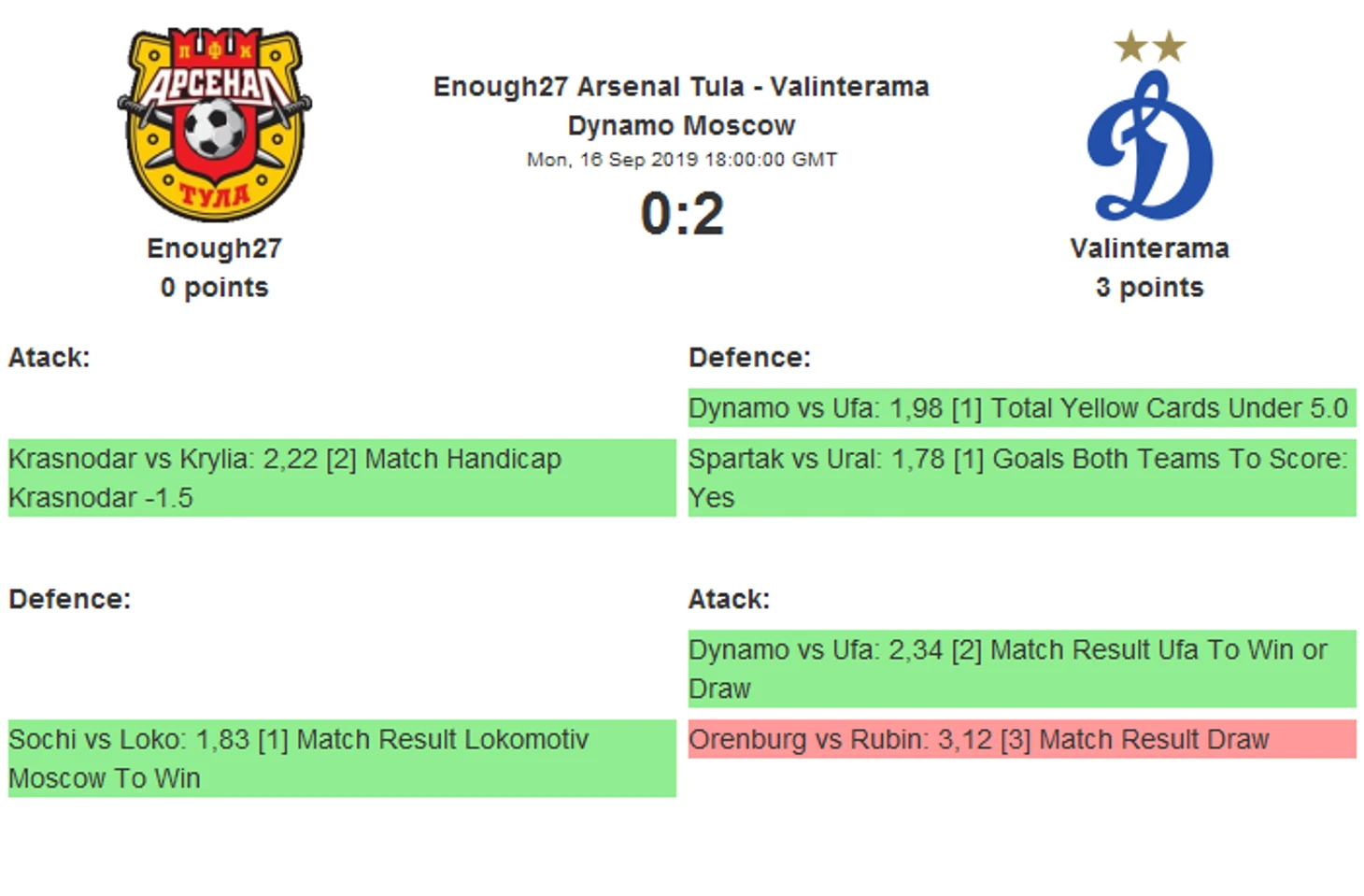Image resolution: width=1364 pixels, height=896 pixels.
Task: Click the 3 points label under Valinterama
Action: tap(1149, 288)
